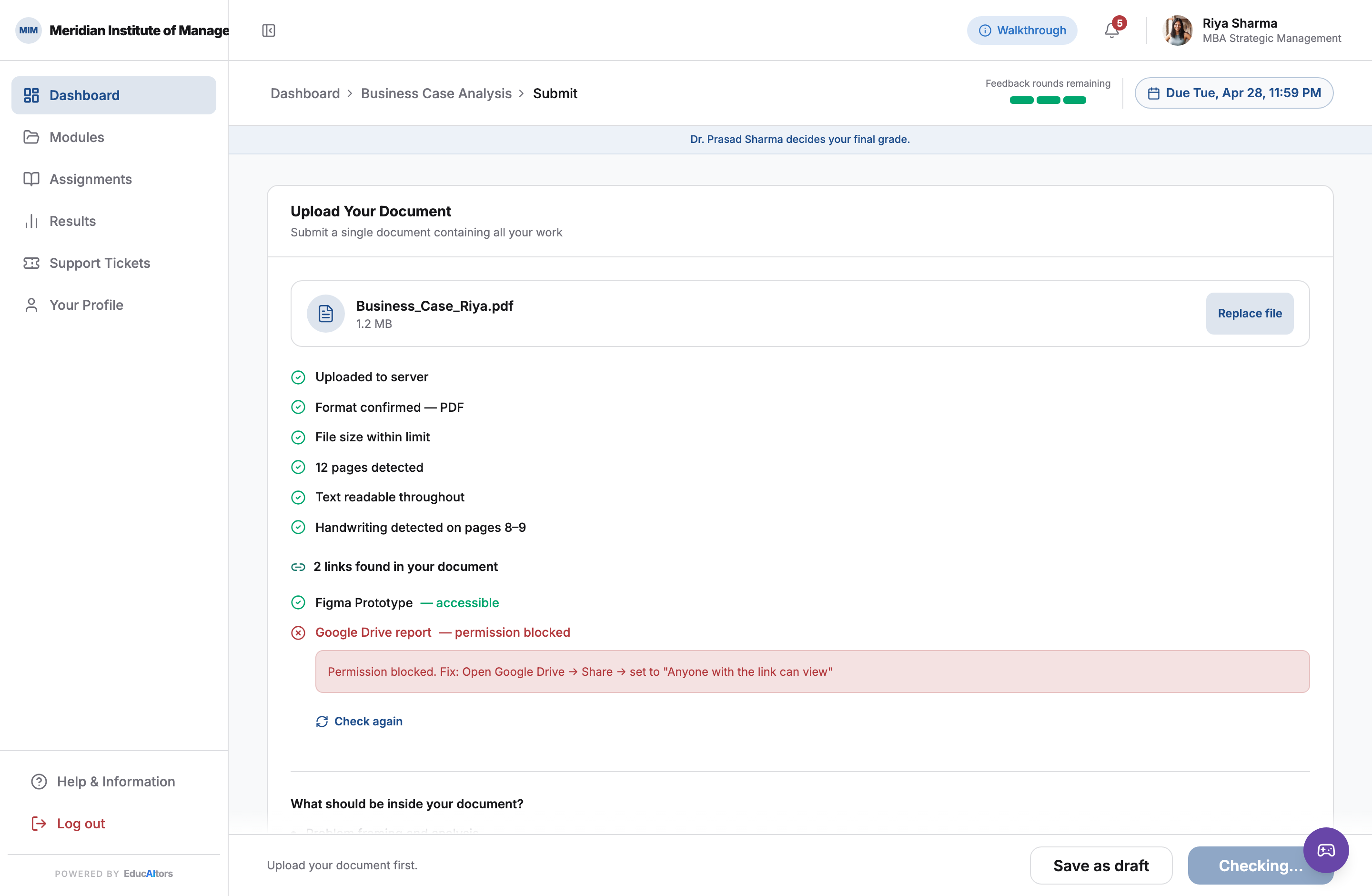Open the notifications bell
1372x896 pixels.
(x=1111, y=31)
